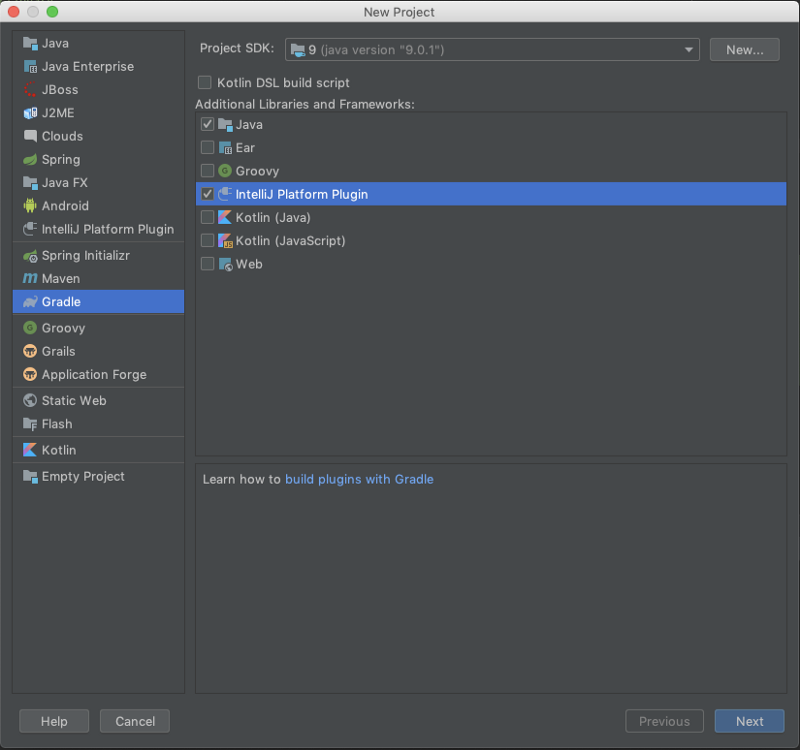Select the Android project type icon
This screenshot has height=750, width=800.
pyautogui.click(x=32, y=206)
